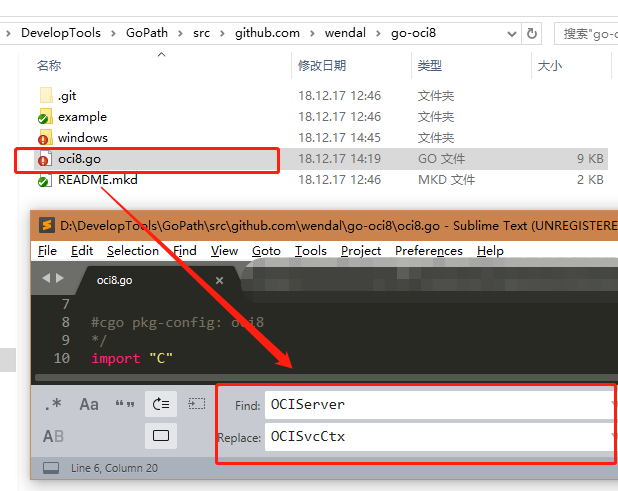Open the File menu in Sublime Text
The width and height of the screenshot is (618, 491).
(x=47, y=251)
